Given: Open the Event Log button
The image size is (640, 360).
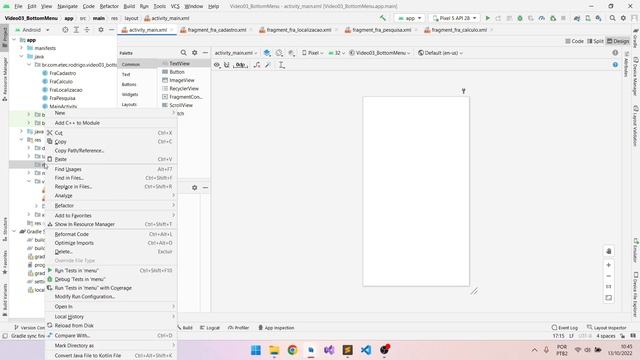Looking at the screenshot, I should coord(564,327).
